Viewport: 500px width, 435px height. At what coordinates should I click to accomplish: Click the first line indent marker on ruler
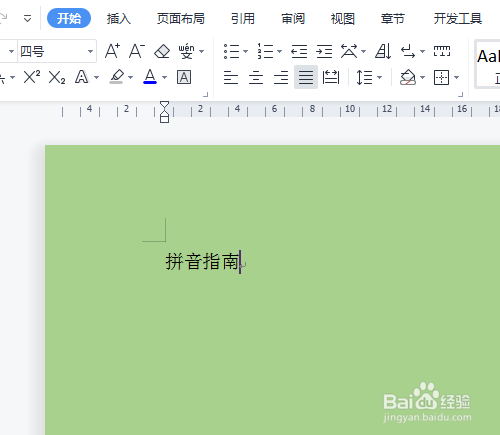(164, 105)
